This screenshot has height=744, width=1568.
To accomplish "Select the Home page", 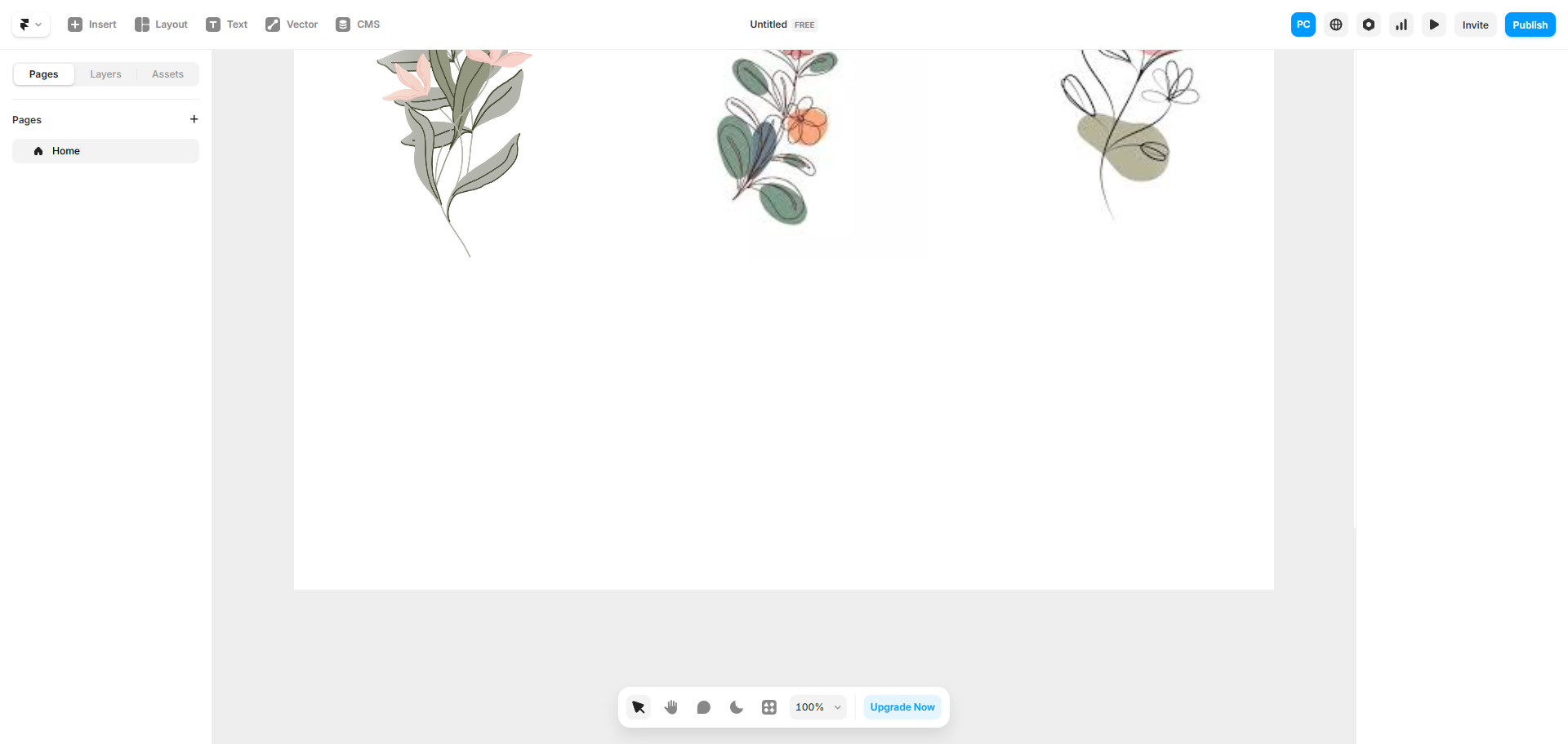I will (105, 151).
